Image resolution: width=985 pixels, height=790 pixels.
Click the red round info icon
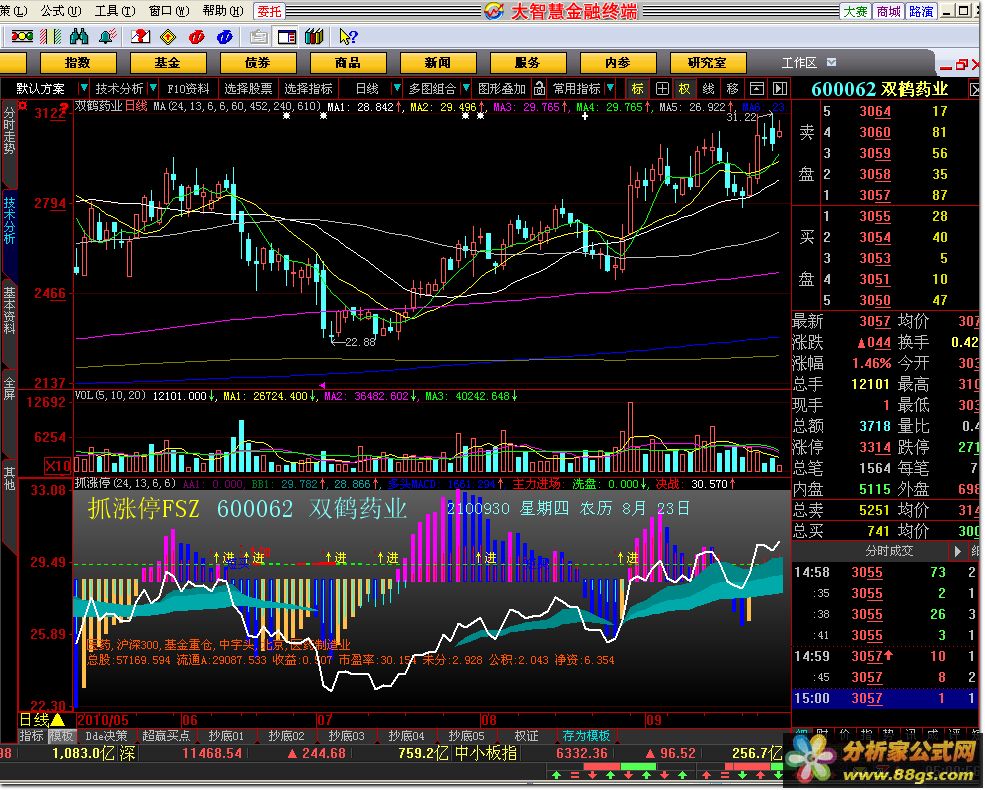tap(197, 37)
